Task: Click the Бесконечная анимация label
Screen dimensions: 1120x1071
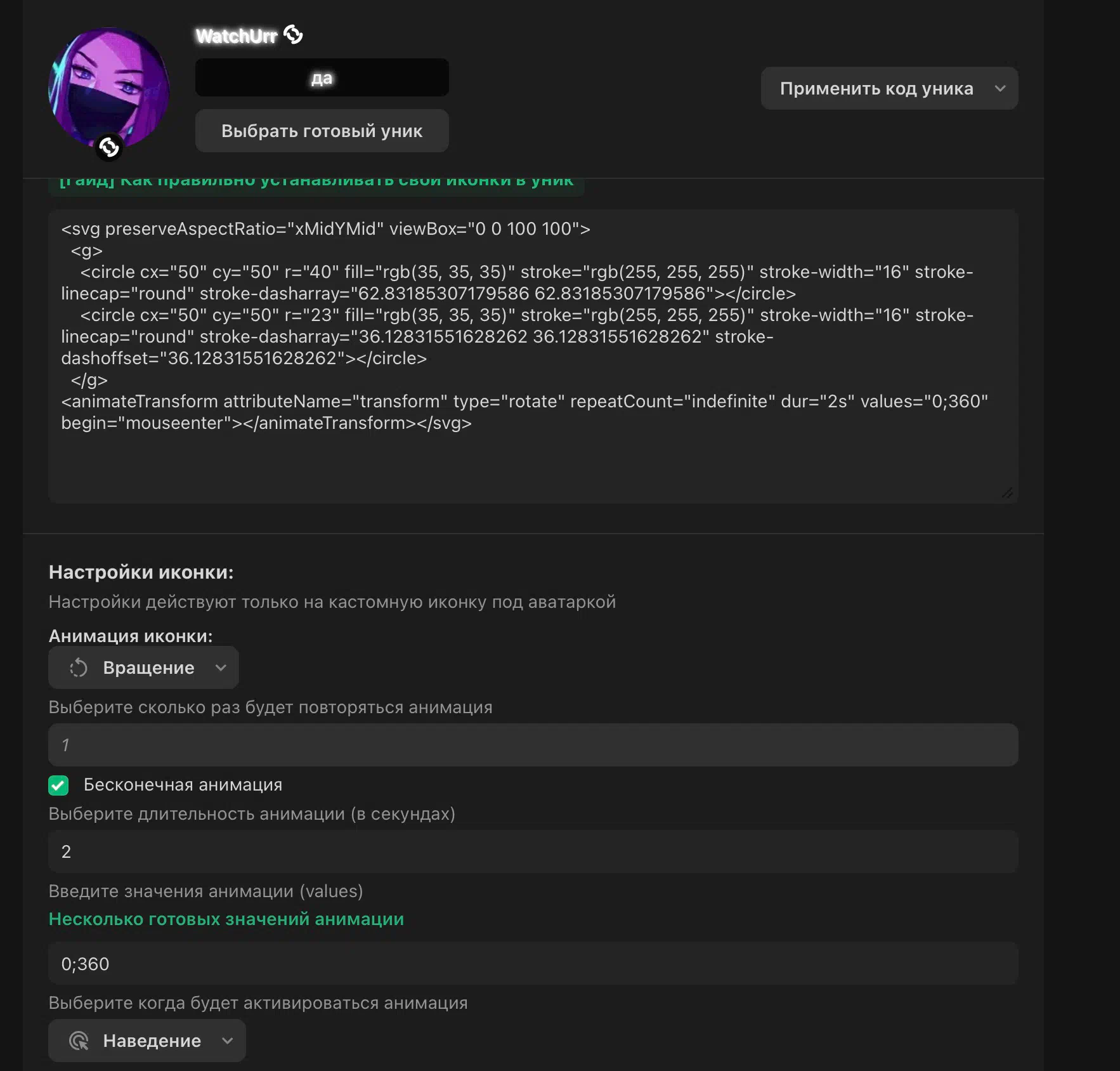Action: tap(183, 785)
